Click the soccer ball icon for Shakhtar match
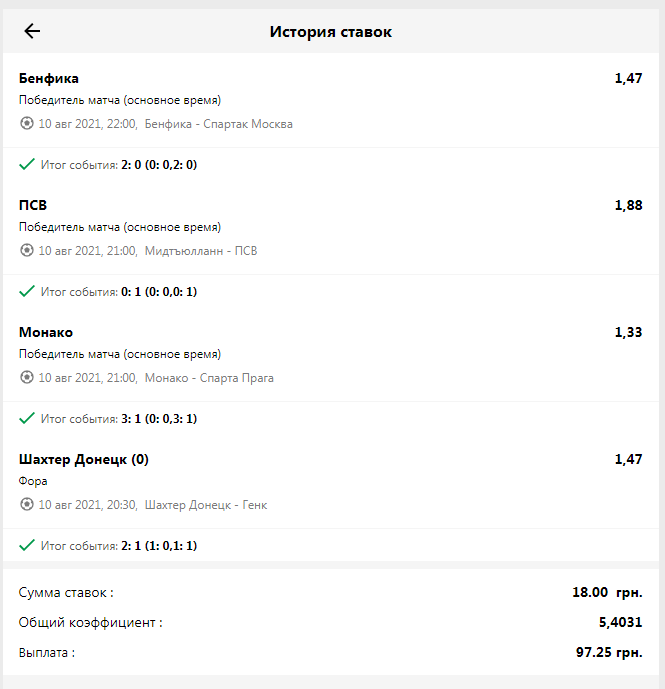The width and height of the screenshot is (665, 689). (x=26, y=504)
